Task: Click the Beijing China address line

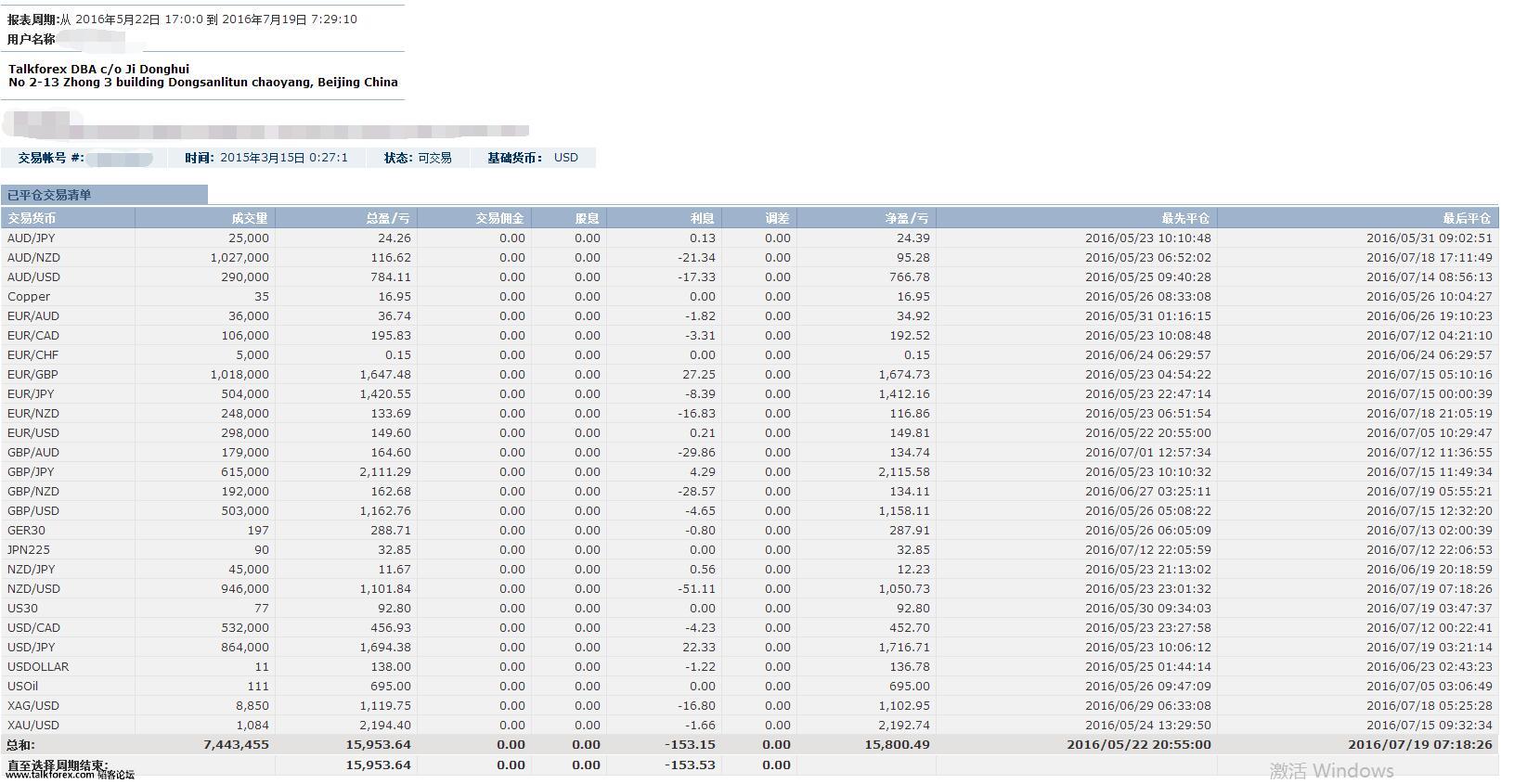Action: coord(203,83)
